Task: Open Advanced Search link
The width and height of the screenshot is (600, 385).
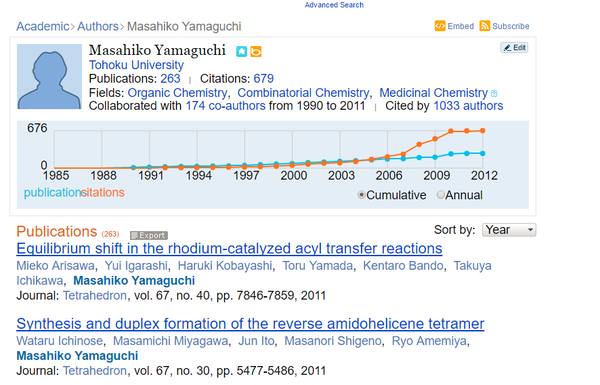Action: pyautogui.click(x=334, y=5)
